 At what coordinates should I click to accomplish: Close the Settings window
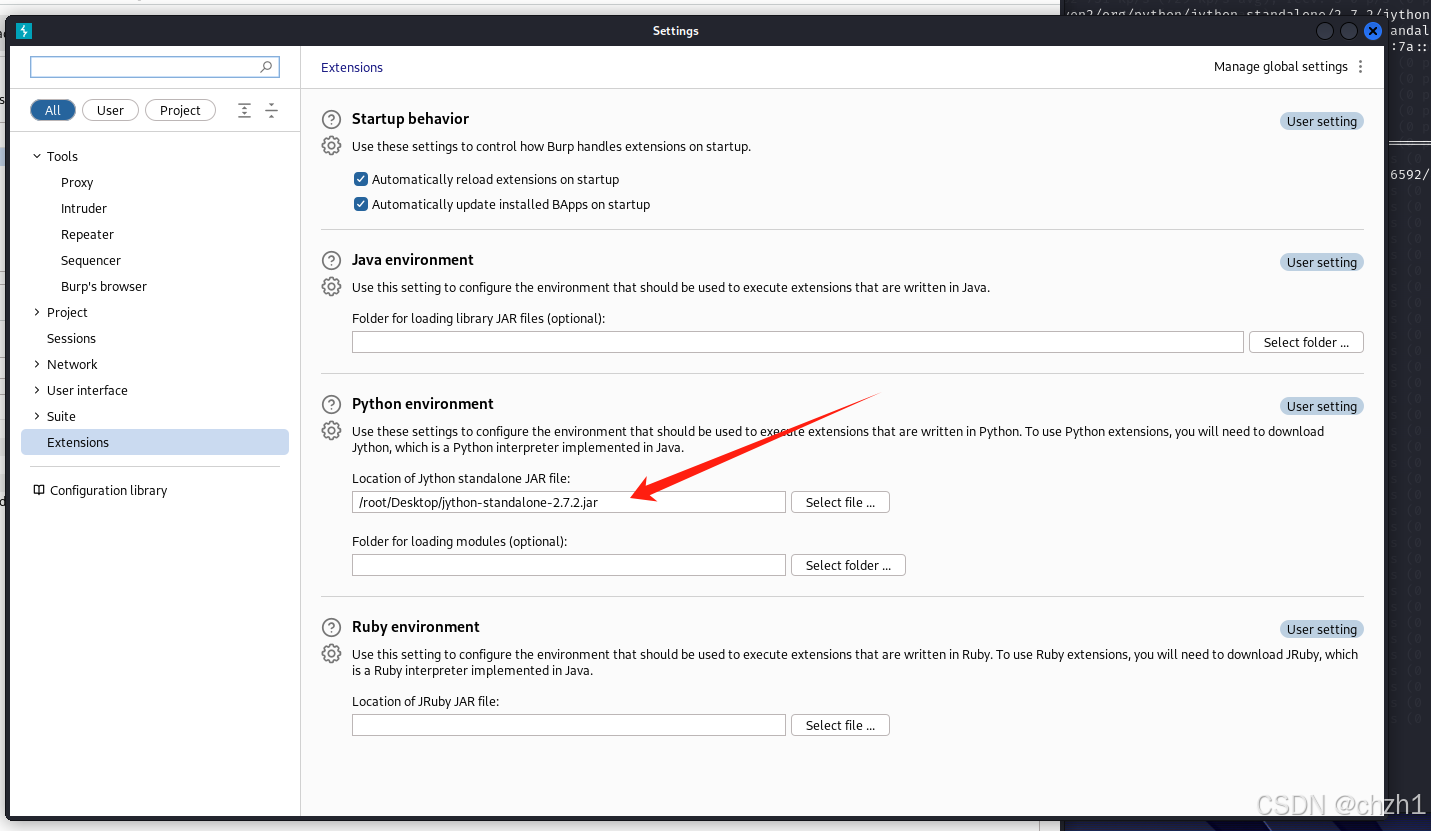point(1373,31)
